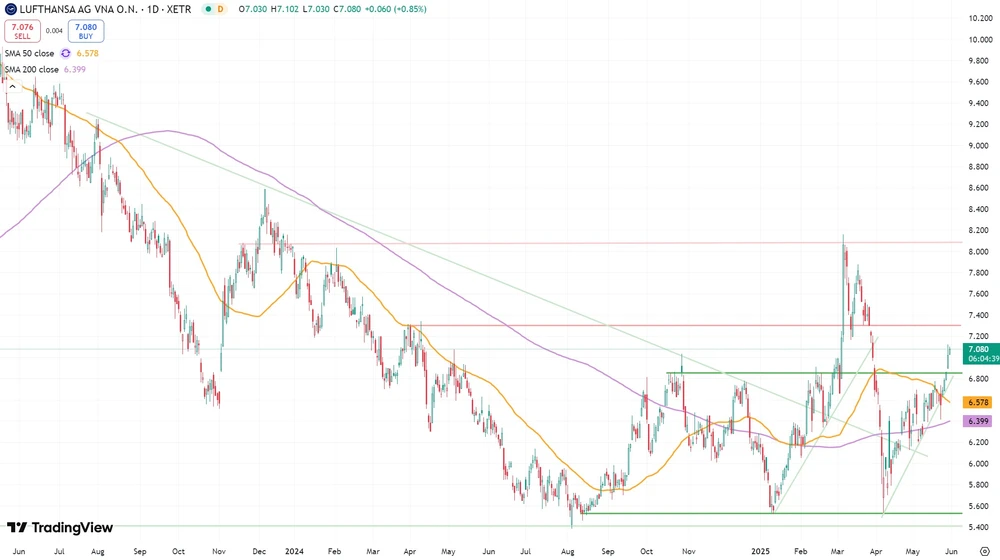Screen dimensions: 1000x560
Task: Click the green market status dot
Action: click(x=207, y=9)
